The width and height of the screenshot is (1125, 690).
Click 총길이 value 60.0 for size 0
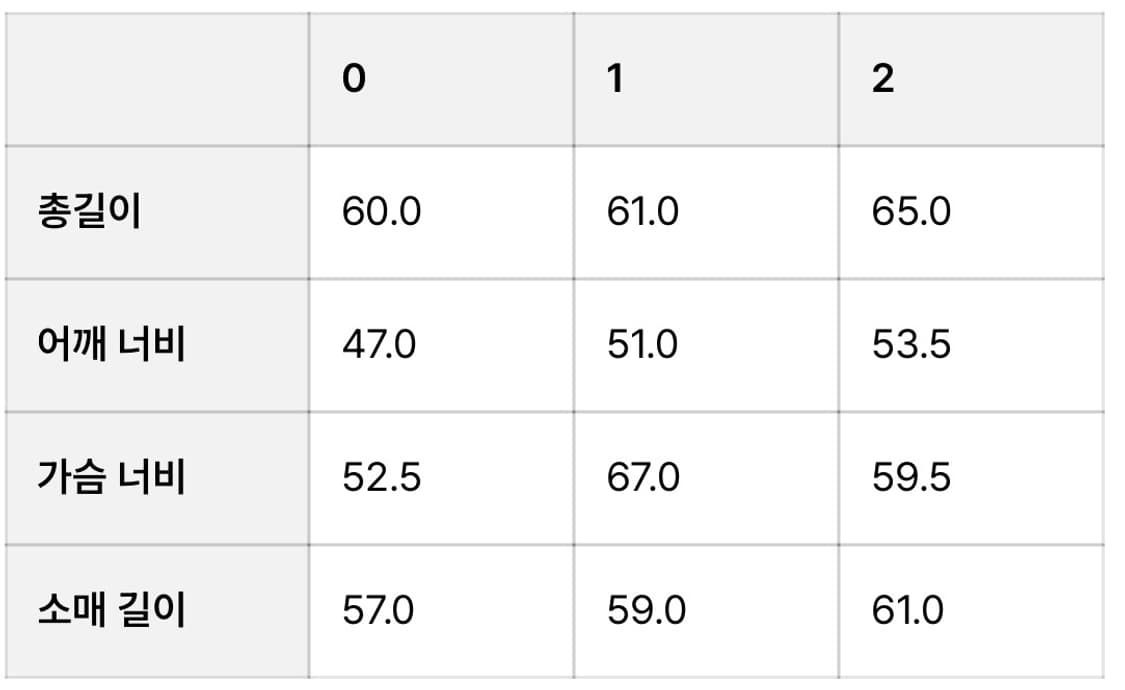click(x=382, y=213)
